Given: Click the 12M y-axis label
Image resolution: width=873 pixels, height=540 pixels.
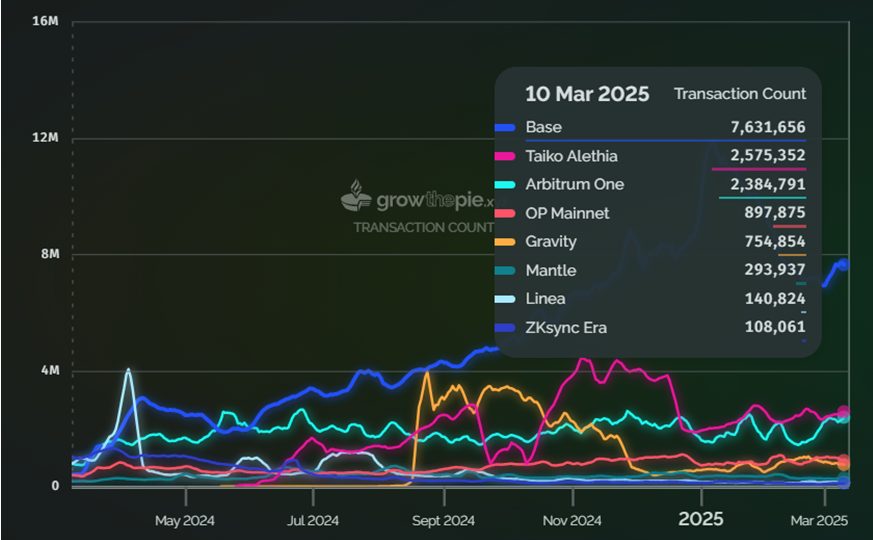Looking at the screenshot, I should [x=46, y=138].
